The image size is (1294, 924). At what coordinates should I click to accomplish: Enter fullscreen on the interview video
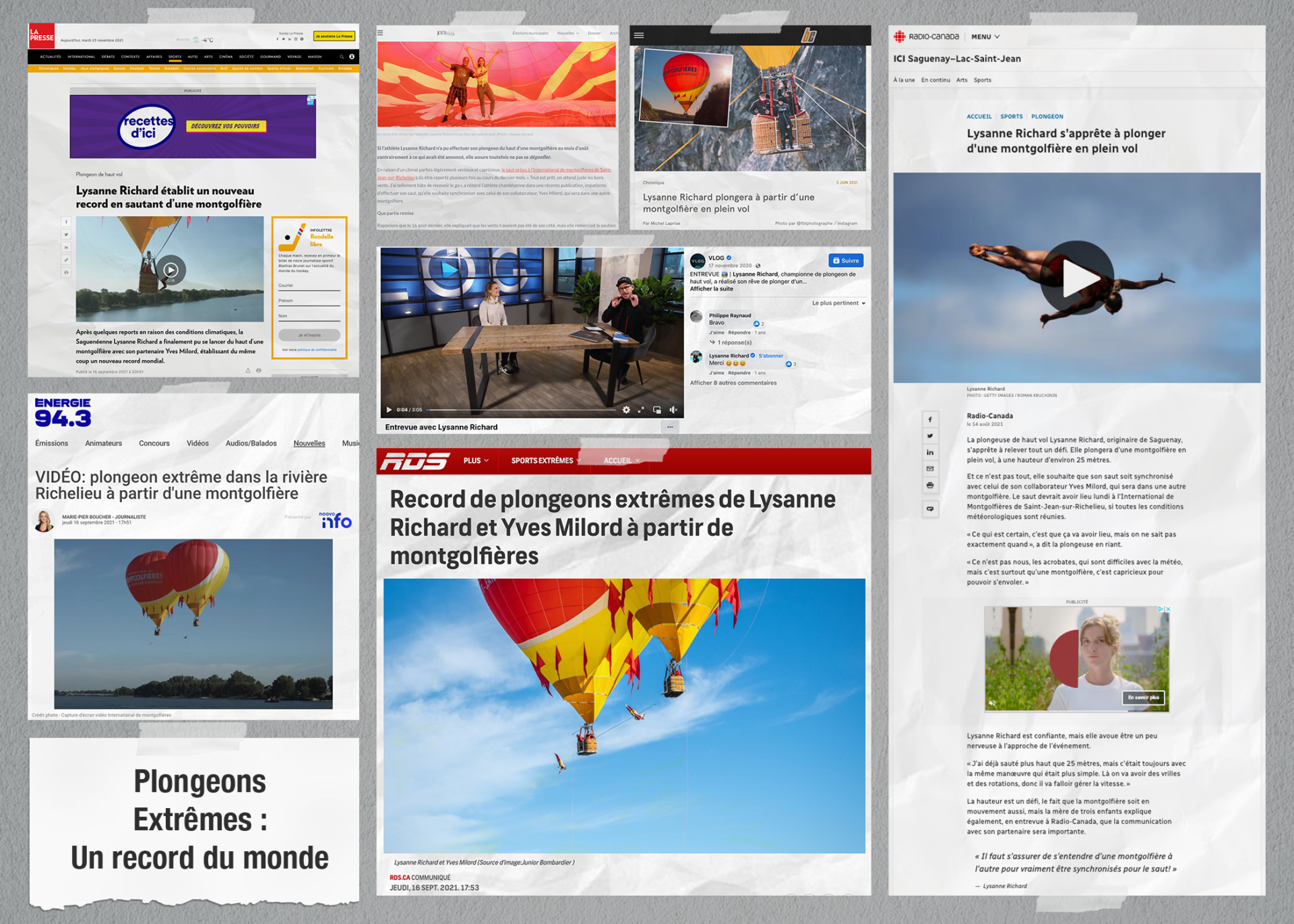641,410
